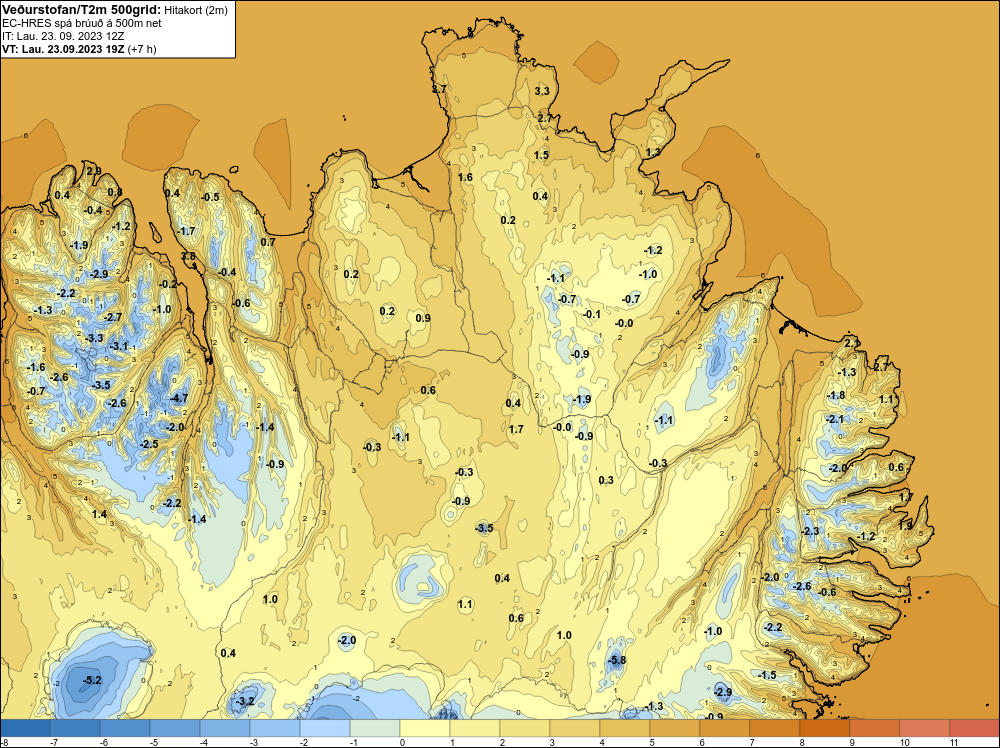This screenshot has width=1000, height=748.
Task: Click the "-0.5" temperature value
Action: tap(210, 197)
